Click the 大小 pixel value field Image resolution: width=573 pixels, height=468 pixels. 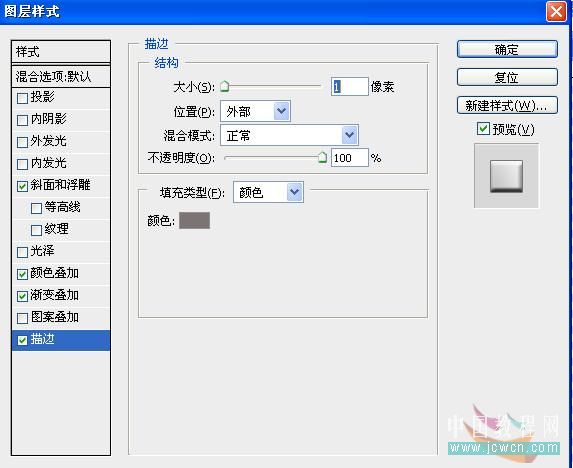349,87
